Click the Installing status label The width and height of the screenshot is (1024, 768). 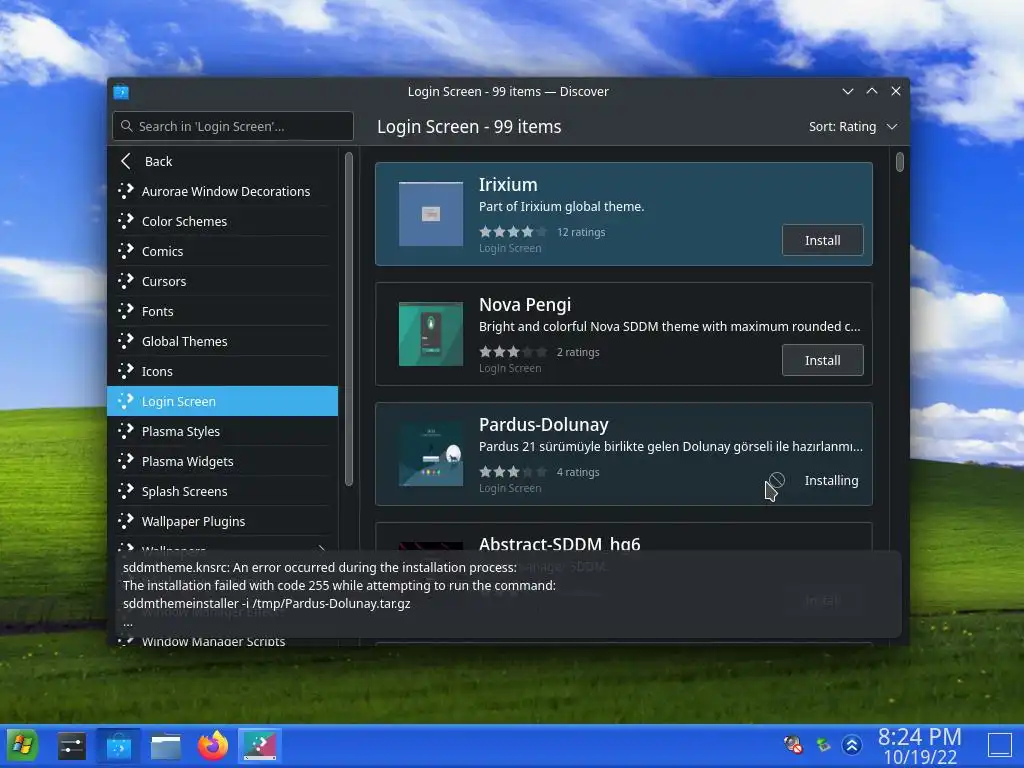click(x=831, y=481)
